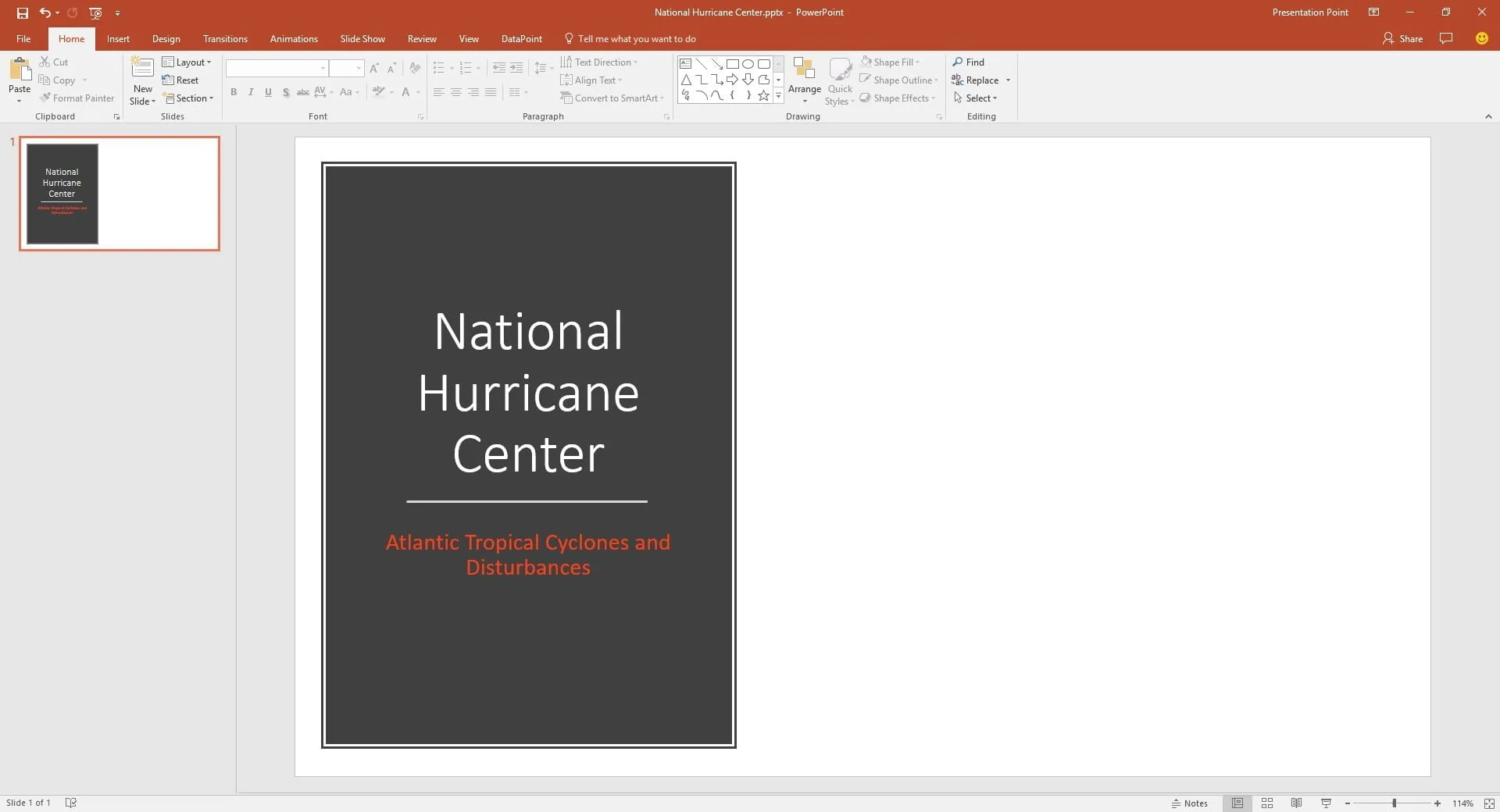Image resolution: width=1500 pixels, height=812 pixels.
Task: Center-align the paragraph text
Action: 455,92
